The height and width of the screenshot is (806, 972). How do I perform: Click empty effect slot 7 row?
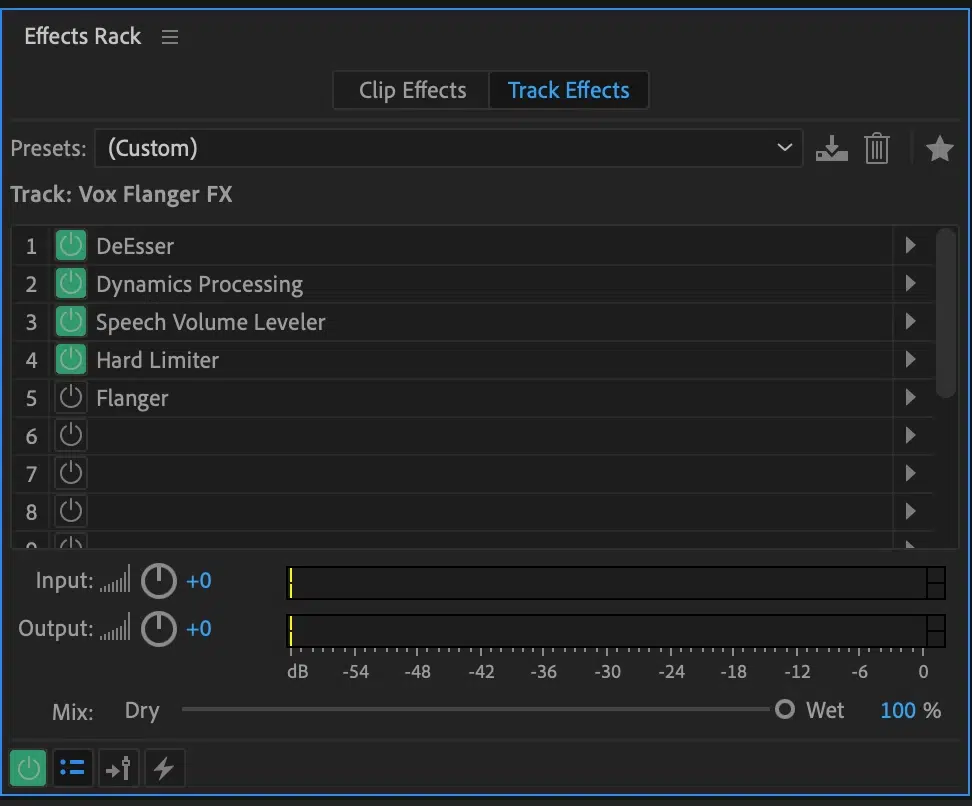472,474
